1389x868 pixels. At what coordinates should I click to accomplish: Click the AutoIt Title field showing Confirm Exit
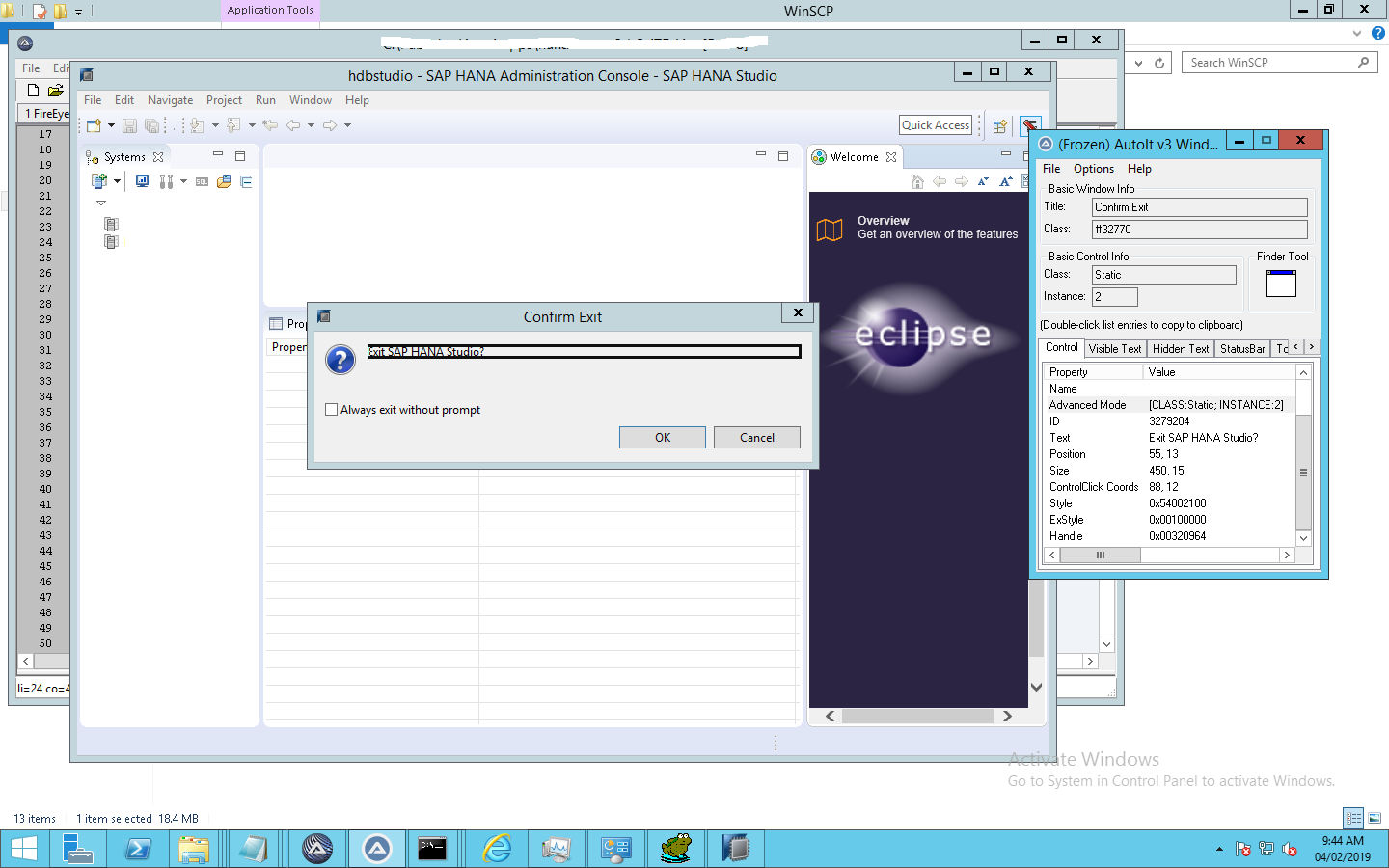point(1200,207)
